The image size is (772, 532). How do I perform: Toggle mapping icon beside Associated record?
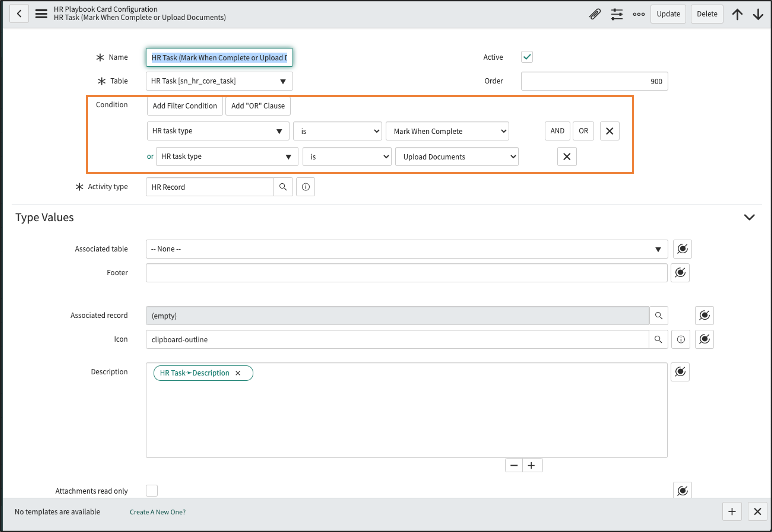tap(705, 315)
